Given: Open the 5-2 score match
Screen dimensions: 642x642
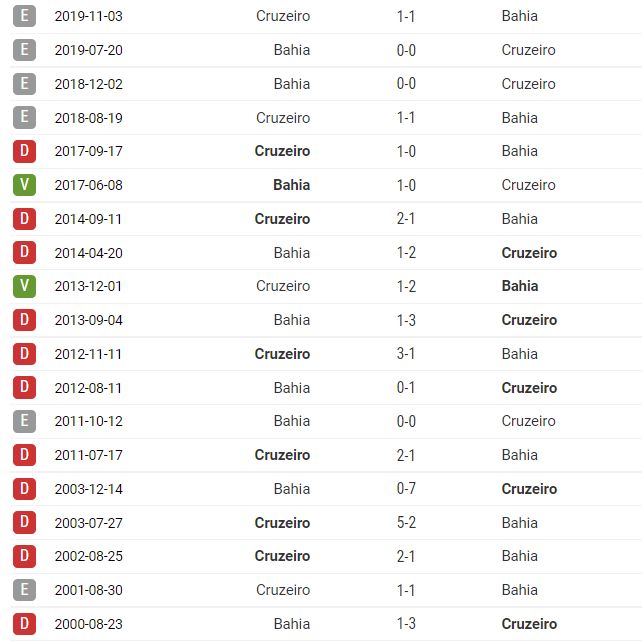Looking at the screenshot, I should coord(406,523).
